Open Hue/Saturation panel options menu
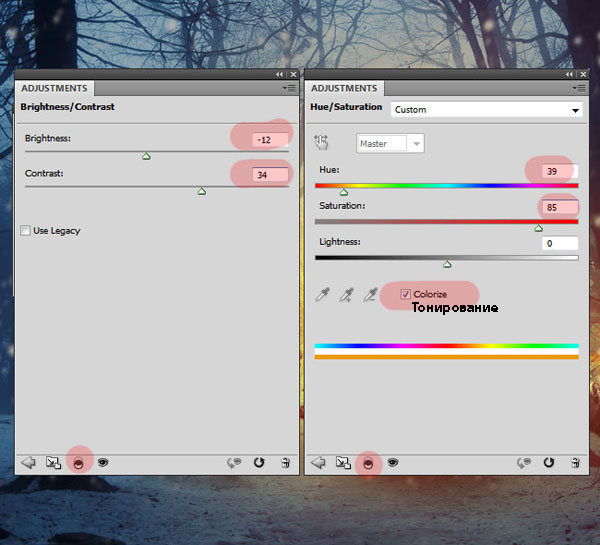 (x=579, y=88)
